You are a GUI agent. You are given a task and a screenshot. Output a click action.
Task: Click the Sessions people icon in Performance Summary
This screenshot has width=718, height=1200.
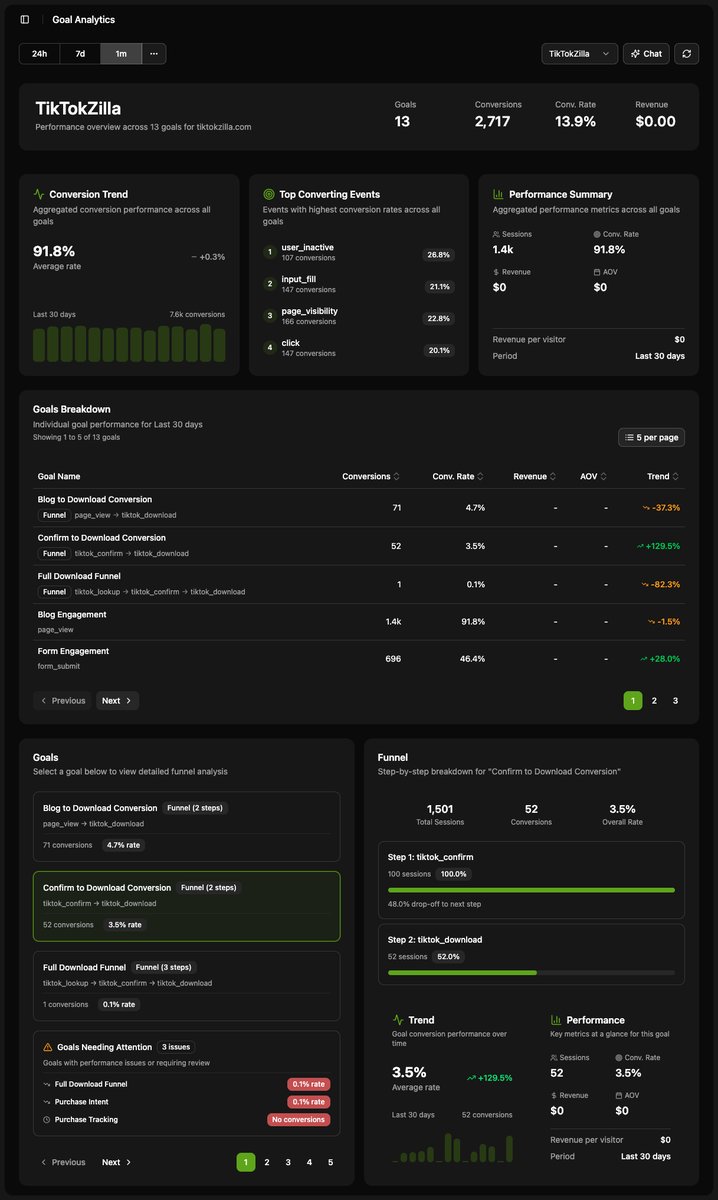click(497, 234)
